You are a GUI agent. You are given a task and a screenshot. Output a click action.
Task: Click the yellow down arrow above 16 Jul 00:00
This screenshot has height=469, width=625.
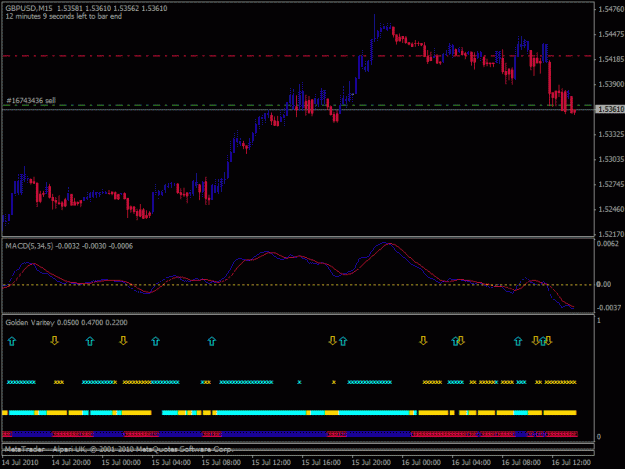[x=423, y=340]
